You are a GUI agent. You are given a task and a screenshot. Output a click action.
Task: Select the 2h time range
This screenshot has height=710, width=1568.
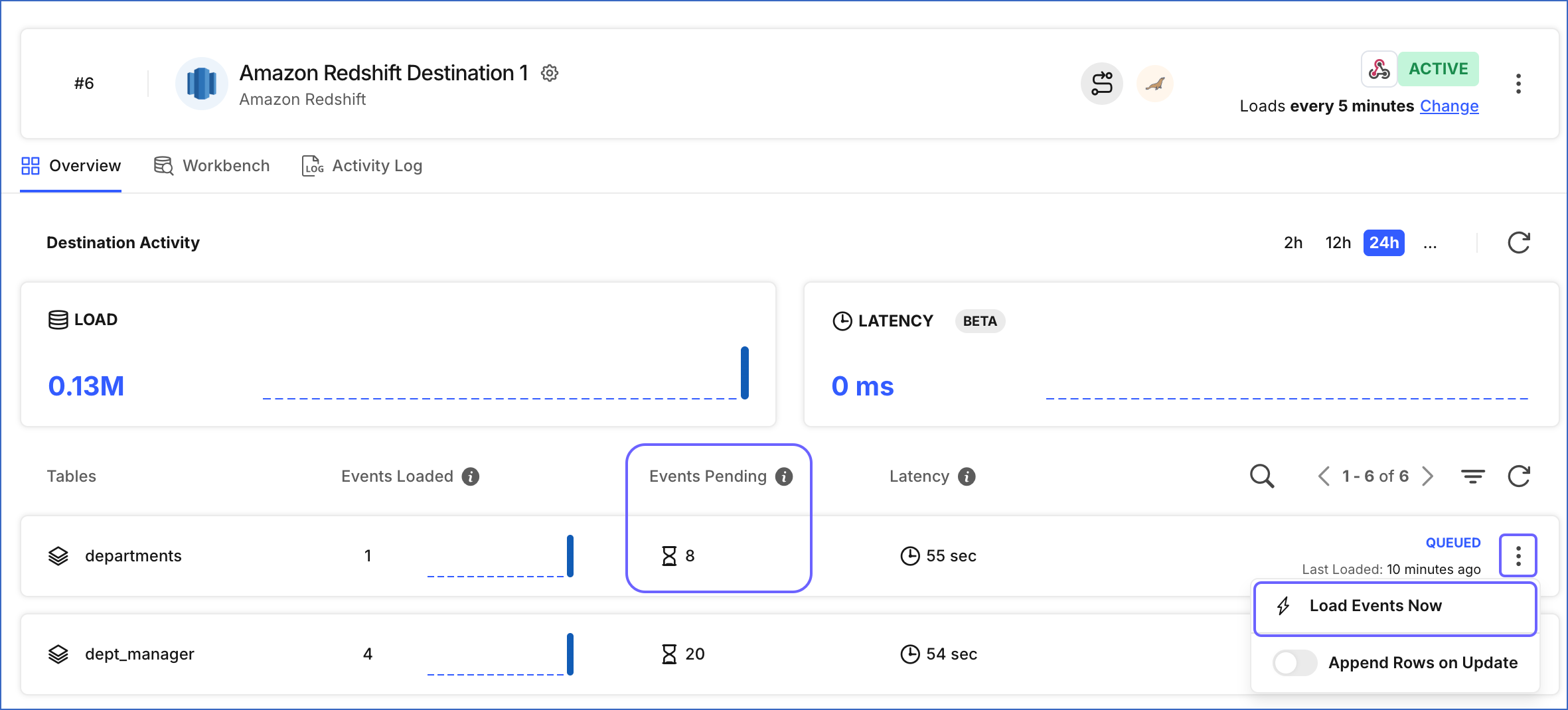coord(1293,243)
